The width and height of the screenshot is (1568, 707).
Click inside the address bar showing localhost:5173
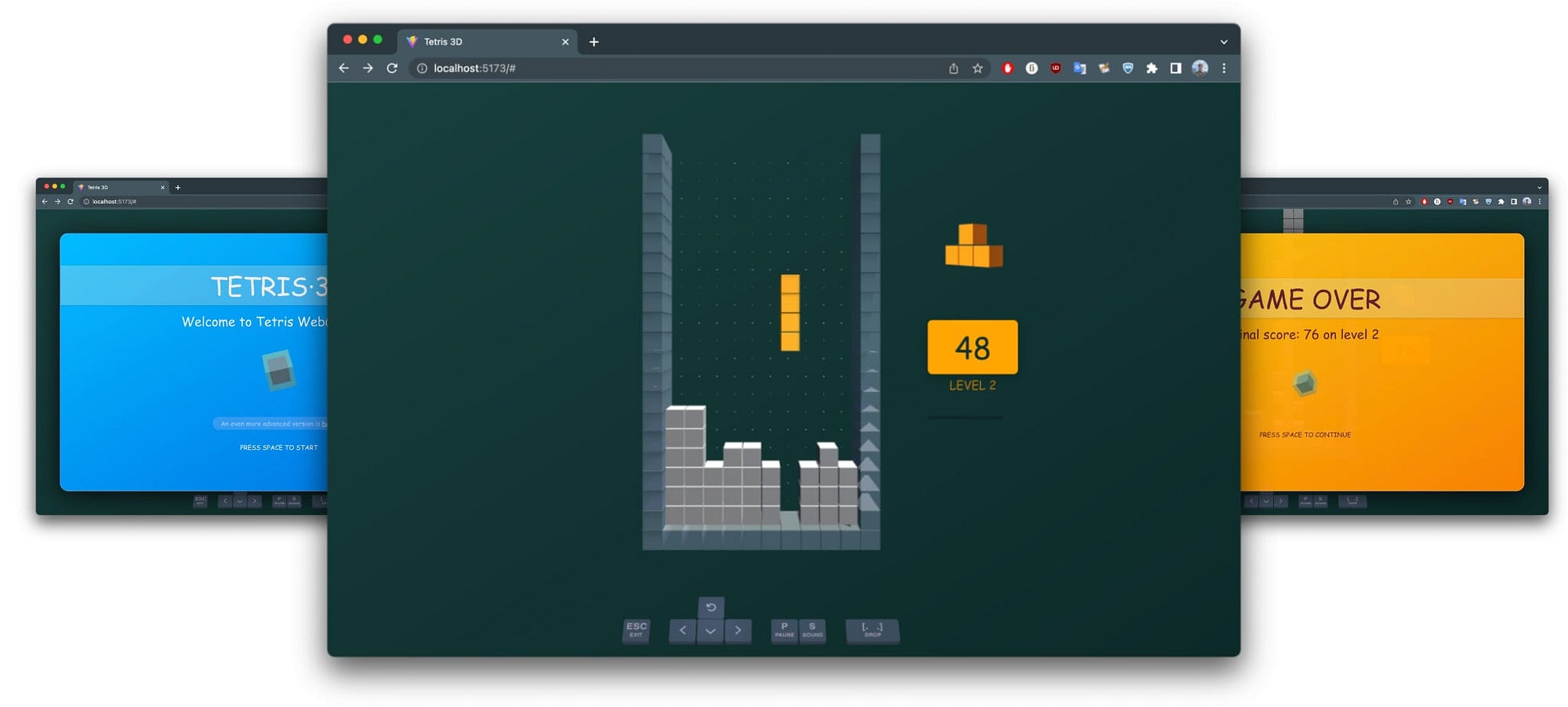486,68
